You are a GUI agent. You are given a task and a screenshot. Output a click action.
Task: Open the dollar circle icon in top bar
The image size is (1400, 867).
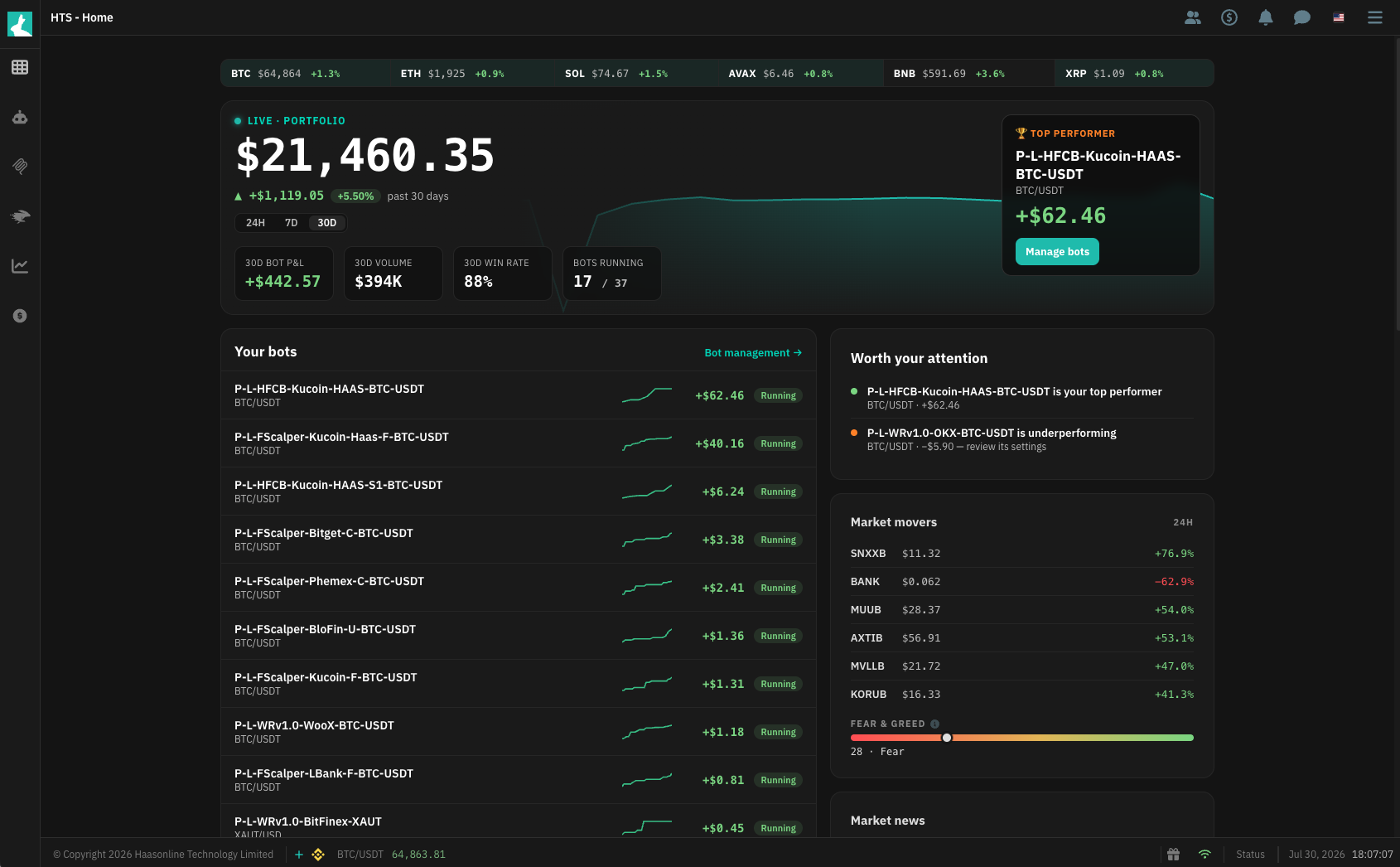pyautogui.click(x=1229, y=17)
